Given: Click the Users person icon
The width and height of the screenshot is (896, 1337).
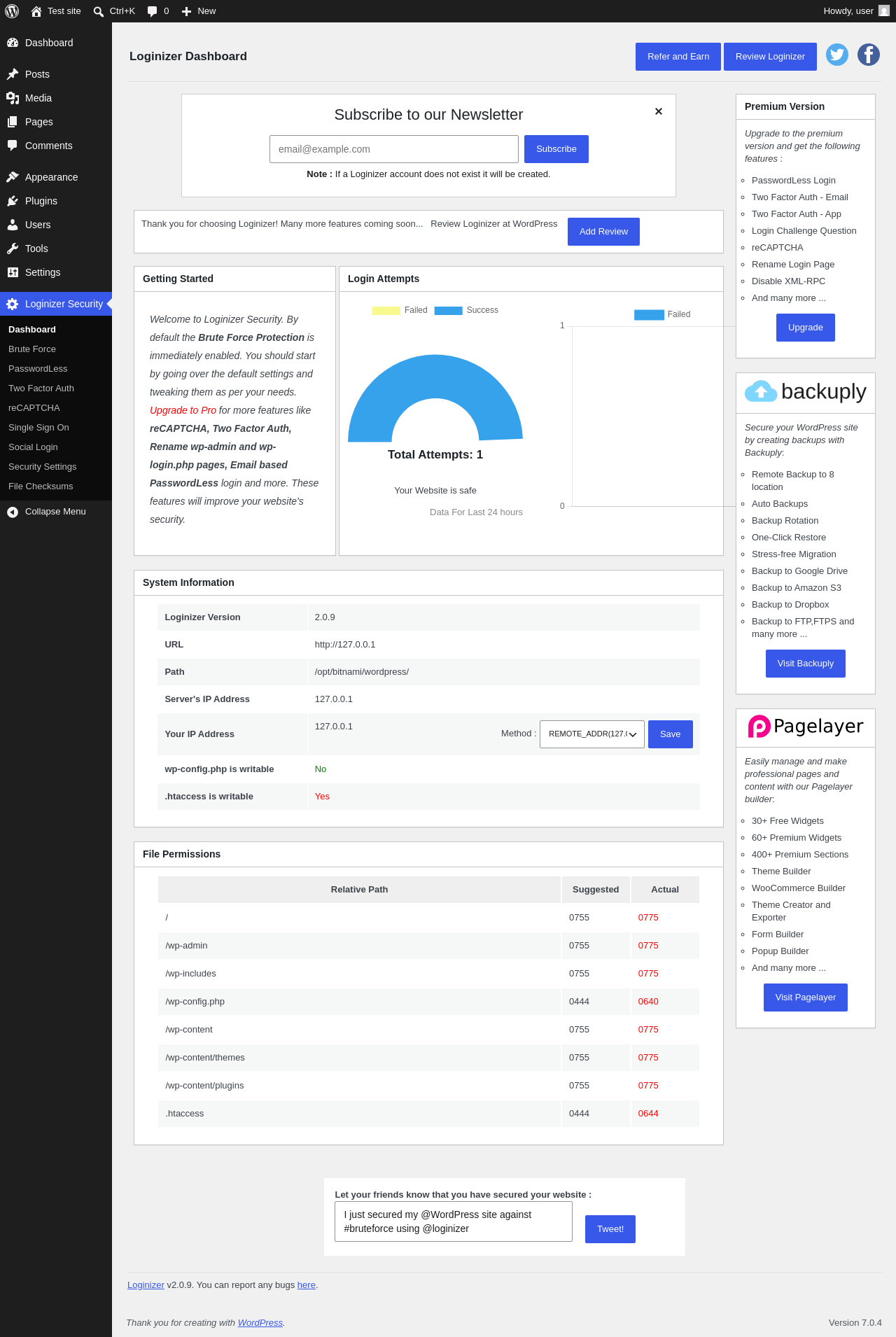Looking at the screenshot, I should (13, 225).
